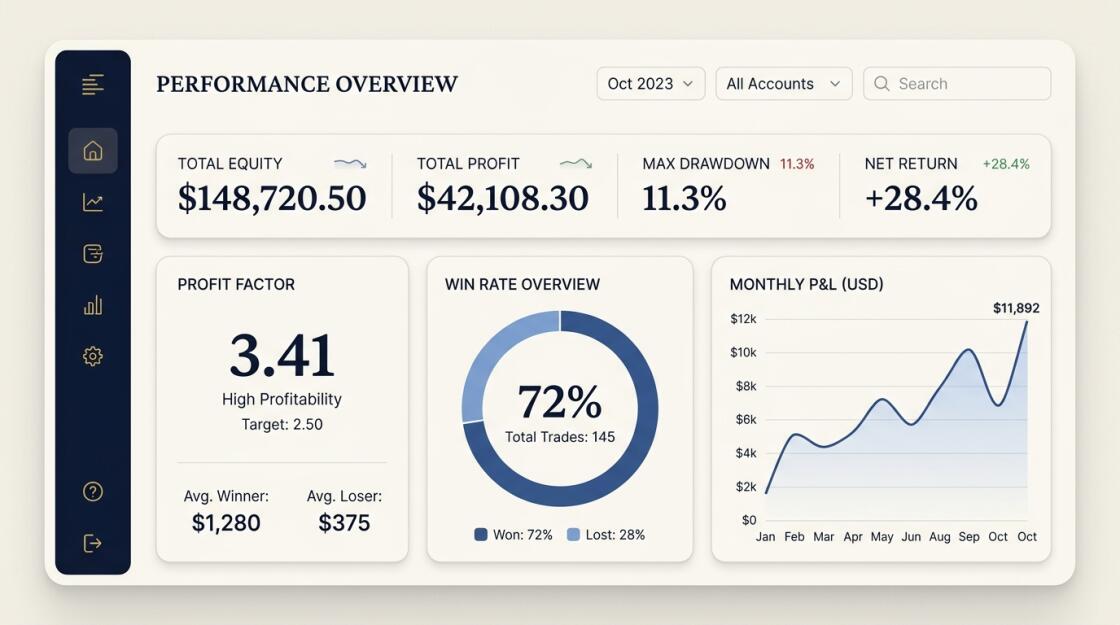Open the All Accounts dropdown
The image size is (1120, 625).
point(784,84)
